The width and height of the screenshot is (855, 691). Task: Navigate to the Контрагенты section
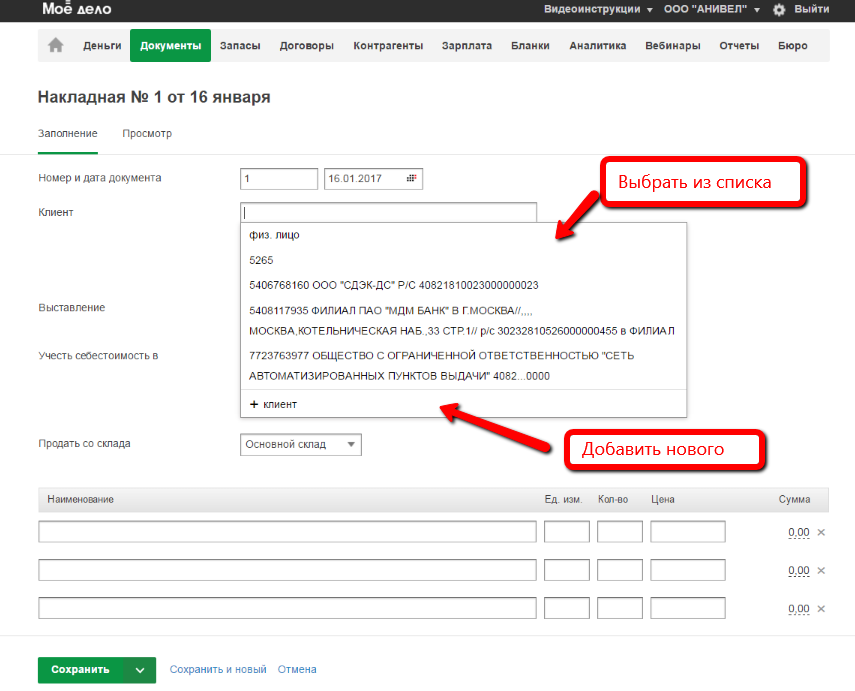pos(388,46)
